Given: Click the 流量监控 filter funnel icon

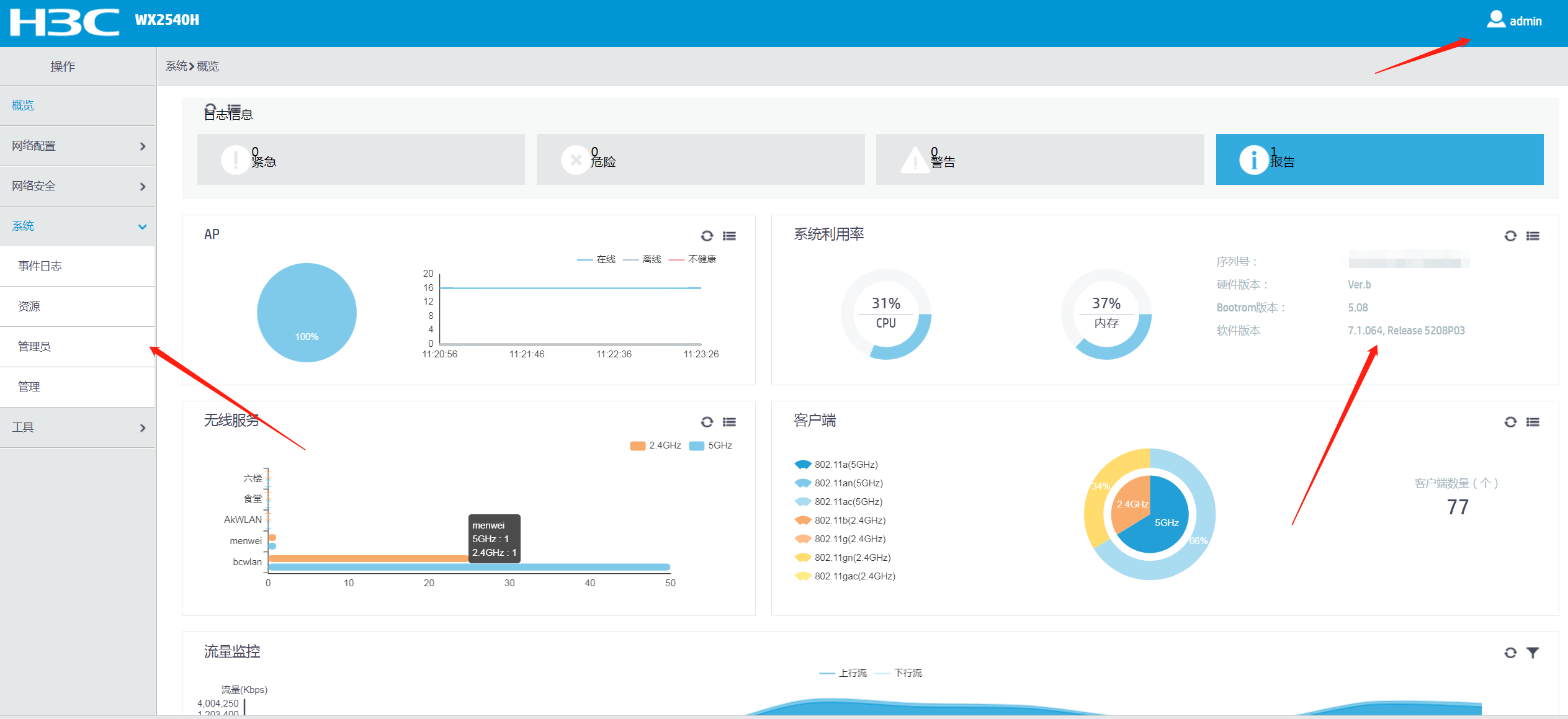Looking at the screenshot, I should tap(1533, 653).
